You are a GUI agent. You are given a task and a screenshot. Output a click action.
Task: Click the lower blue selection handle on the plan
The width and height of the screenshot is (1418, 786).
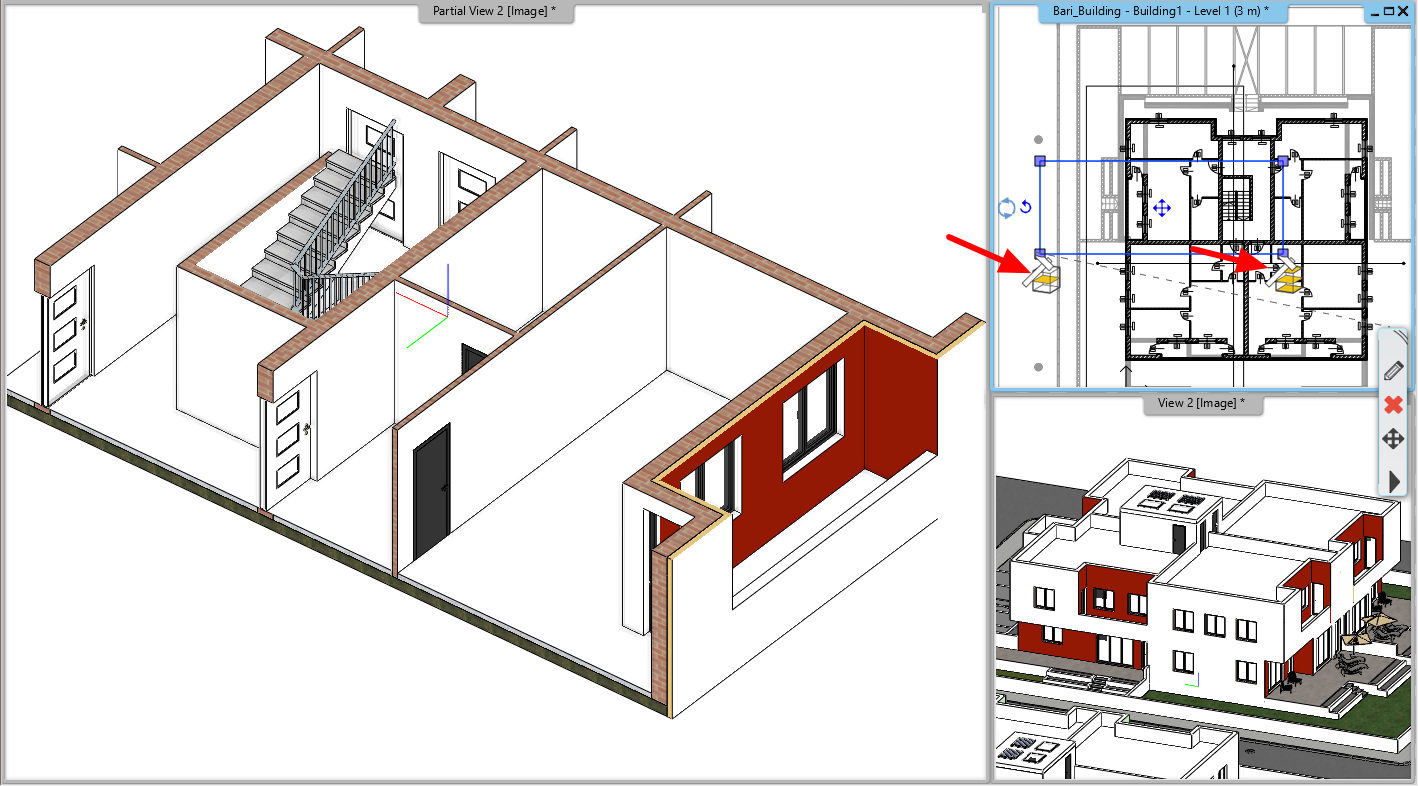coord(1039,252)
